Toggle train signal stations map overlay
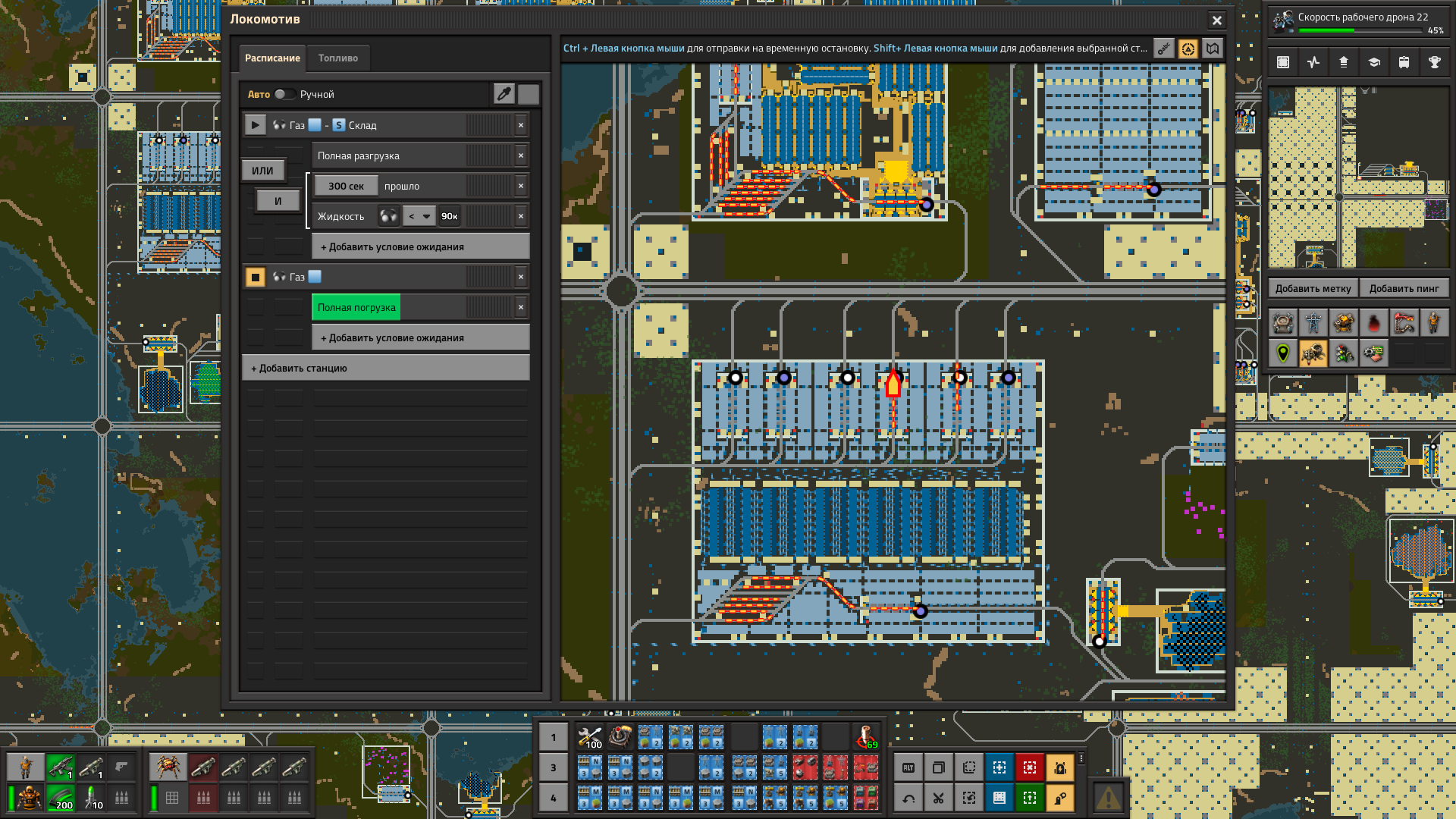1456x819 pixels. (1344, 353)
